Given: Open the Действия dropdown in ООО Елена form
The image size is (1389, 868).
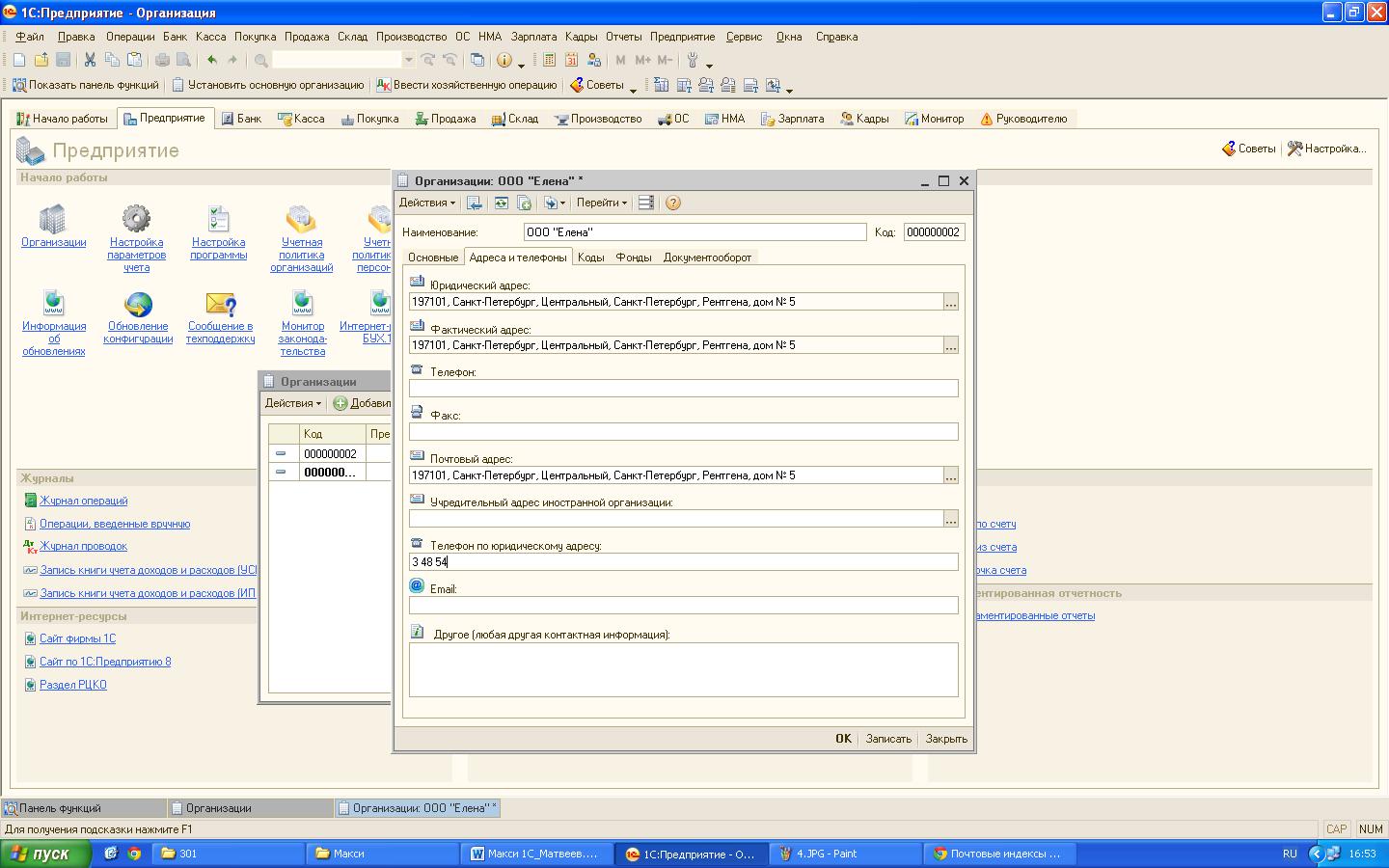Looking at the screenshot, I should click(x=427, y=203).
